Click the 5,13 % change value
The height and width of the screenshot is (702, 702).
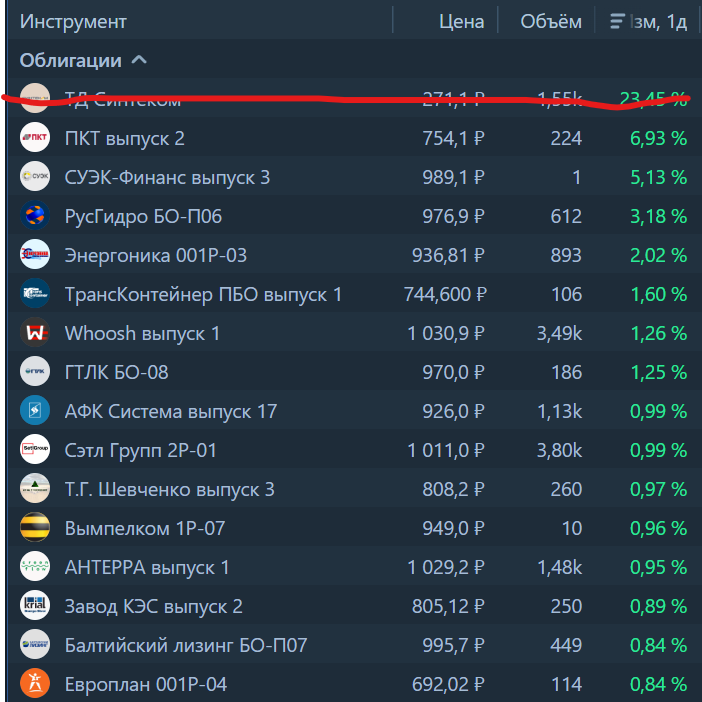[659, 177]
